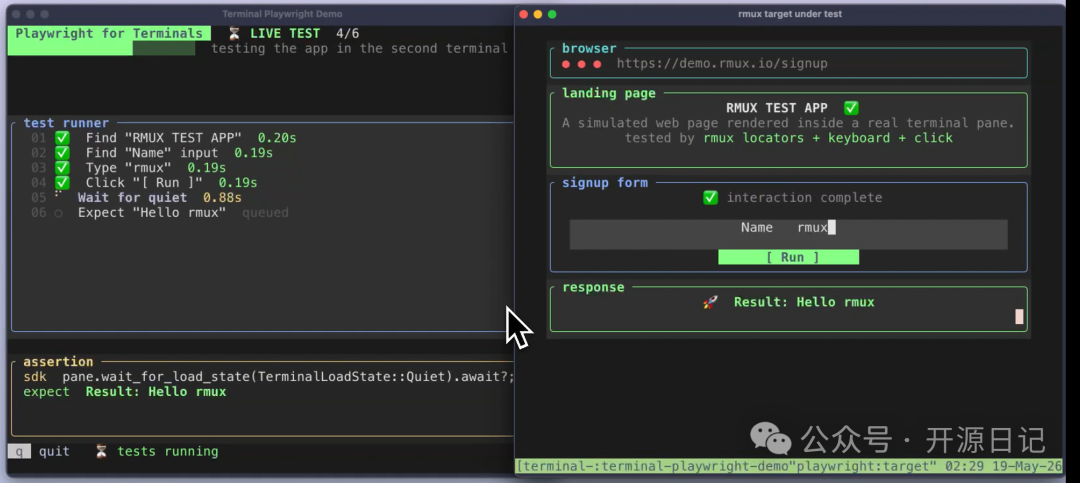Click the 4/6 progress counter
The width and height of the screenshot is (1080, 483).
(x=347, y=33)
